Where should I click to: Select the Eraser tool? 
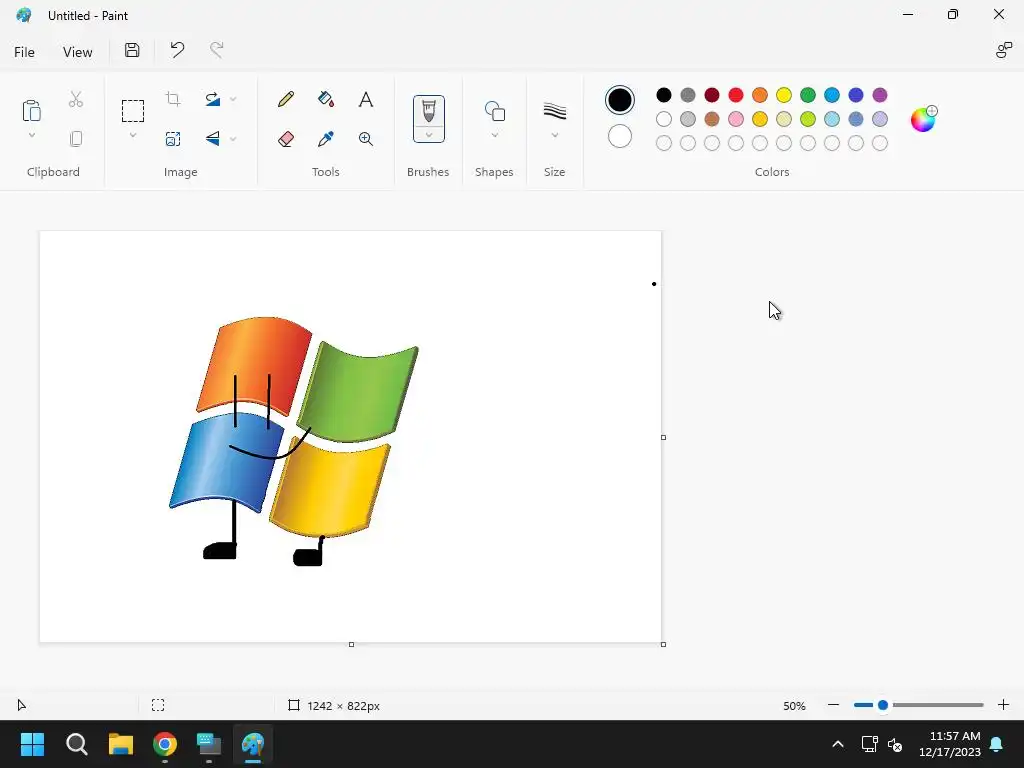pos(285,139)
